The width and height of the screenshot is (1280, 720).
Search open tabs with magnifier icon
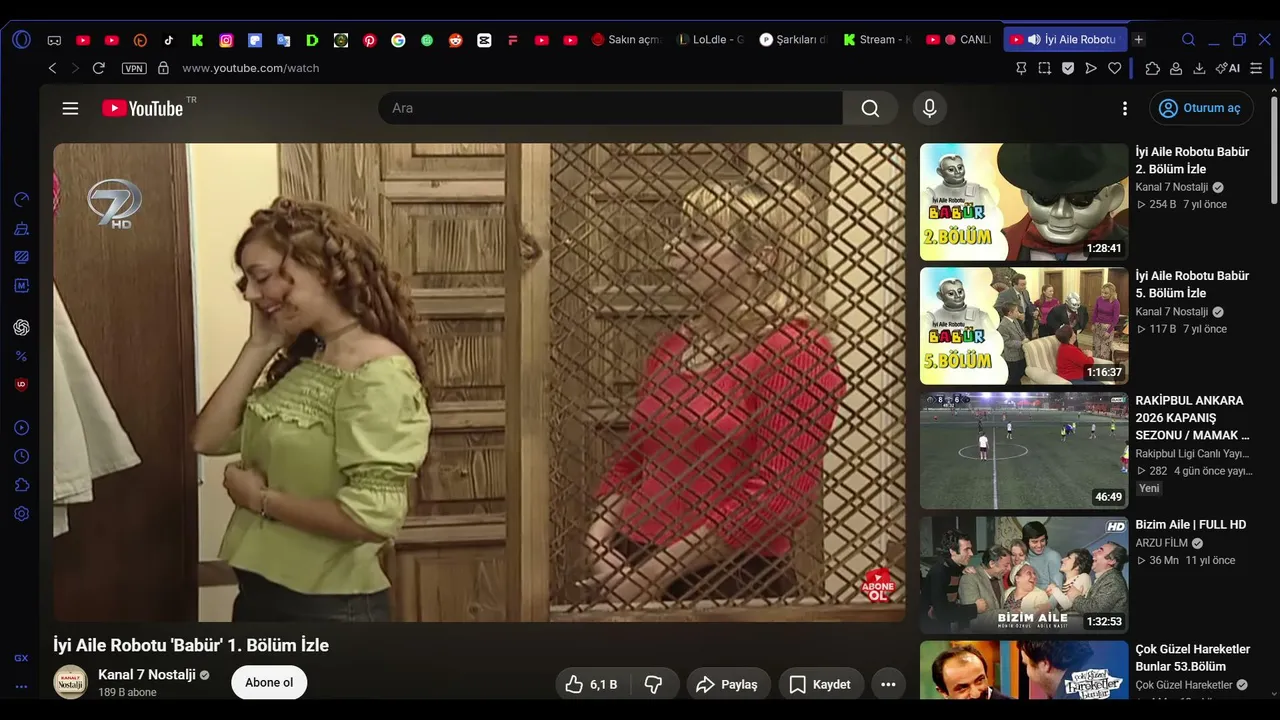(1188, 40)
